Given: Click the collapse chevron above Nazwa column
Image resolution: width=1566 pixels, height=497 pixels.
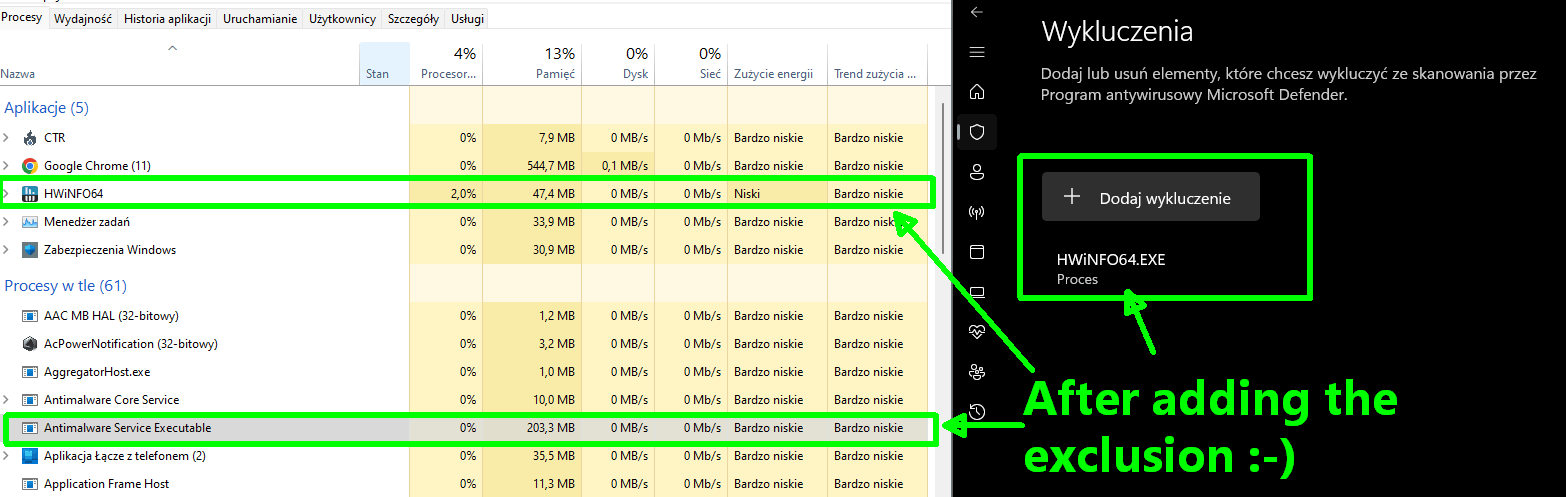Looking at the screenshot, I should point(172,48).
